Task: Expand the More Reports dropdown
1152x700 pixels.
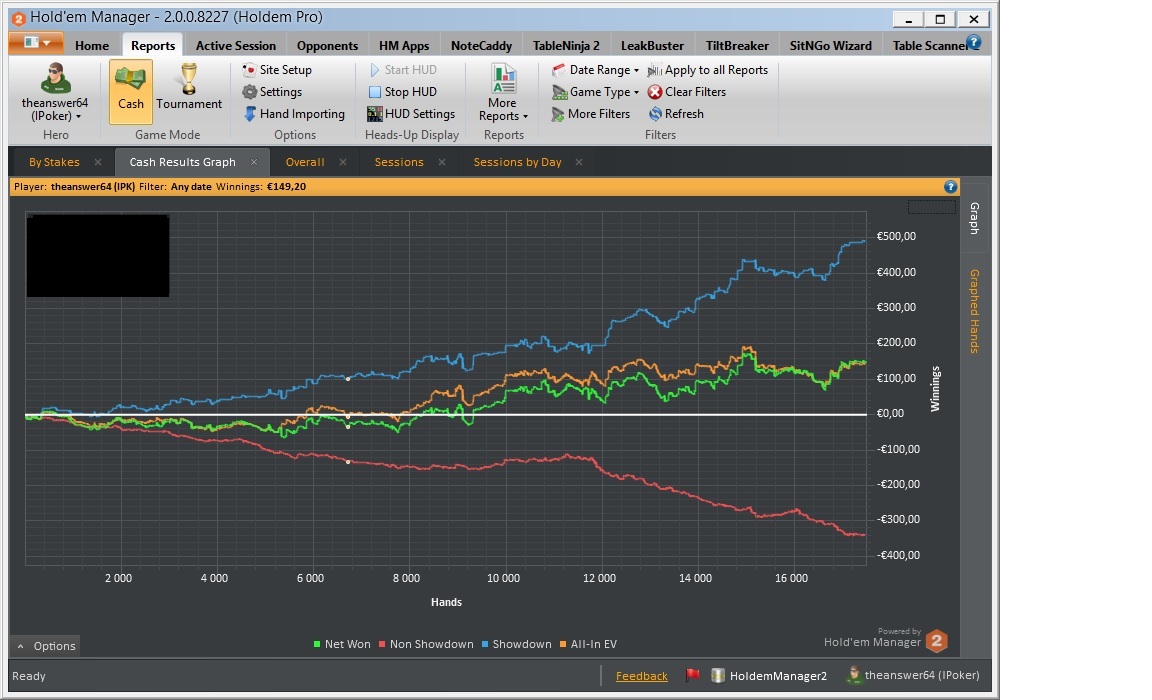Action: [x=503, y=93]
